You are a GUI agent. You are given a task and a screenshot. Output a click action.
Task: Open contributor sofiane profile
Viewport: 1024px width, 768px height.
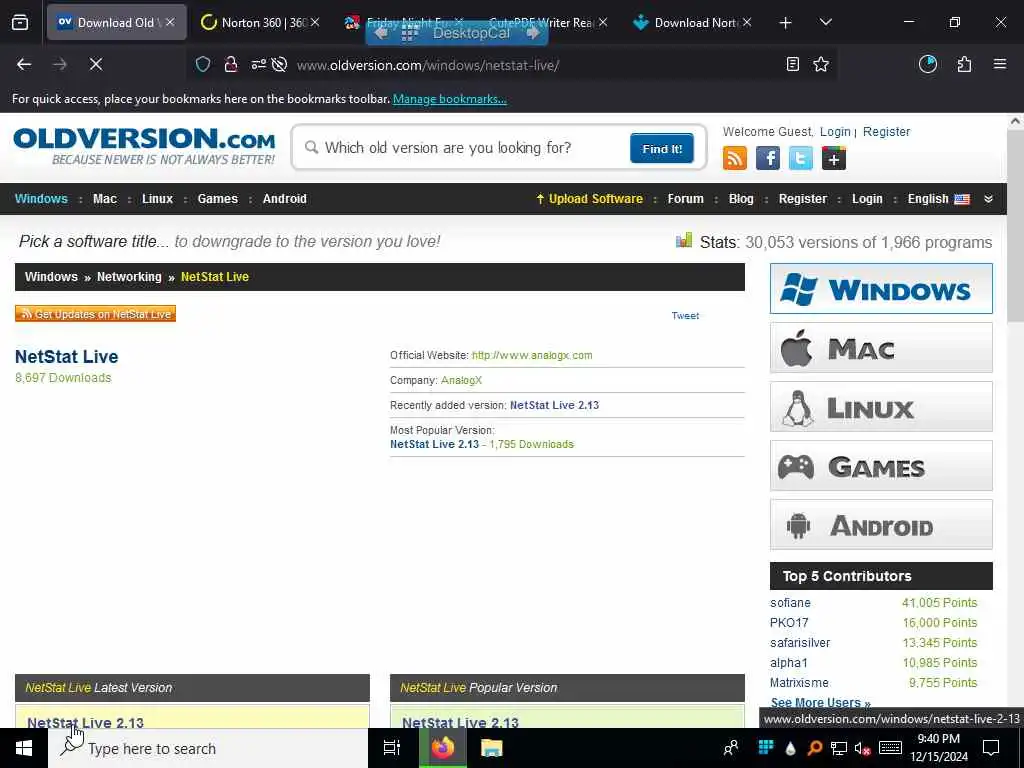click(790, 603)
